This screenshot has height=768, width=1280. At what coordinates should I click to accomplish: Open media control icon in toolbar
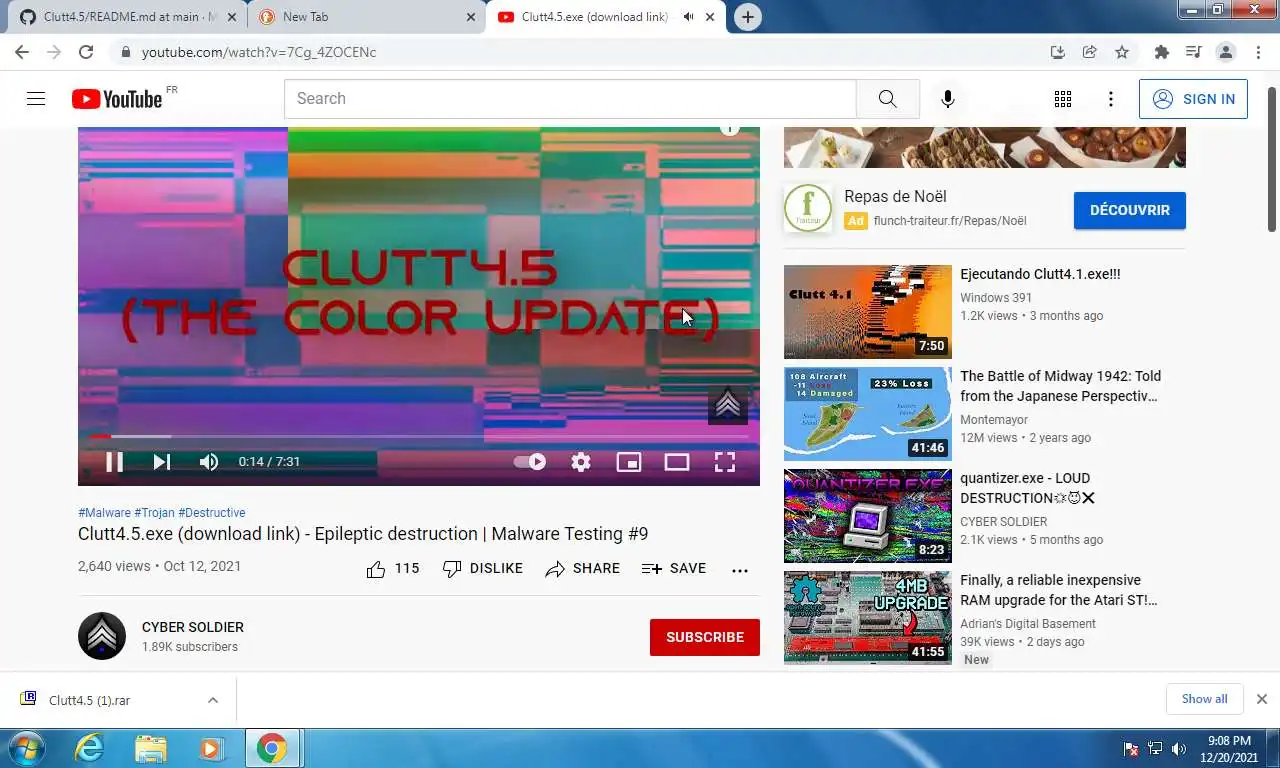[x=1193, y=52]
